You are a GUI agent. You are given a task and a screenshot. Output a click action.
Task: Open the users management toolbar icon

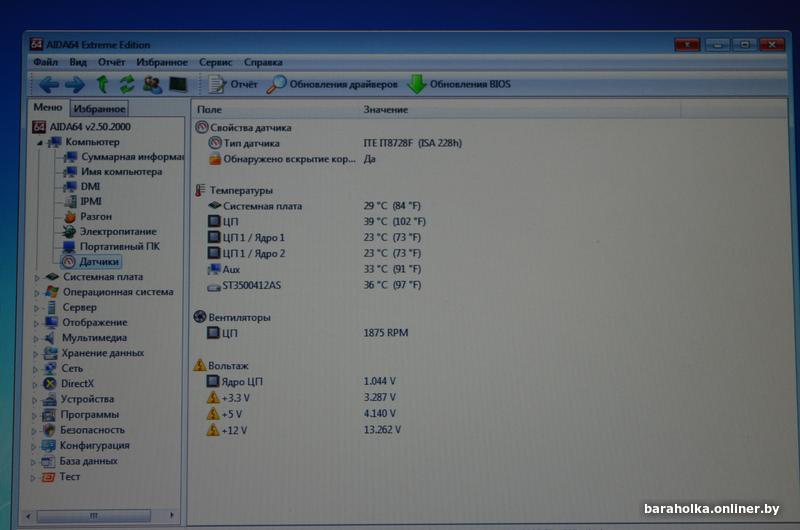click(152, 84)
